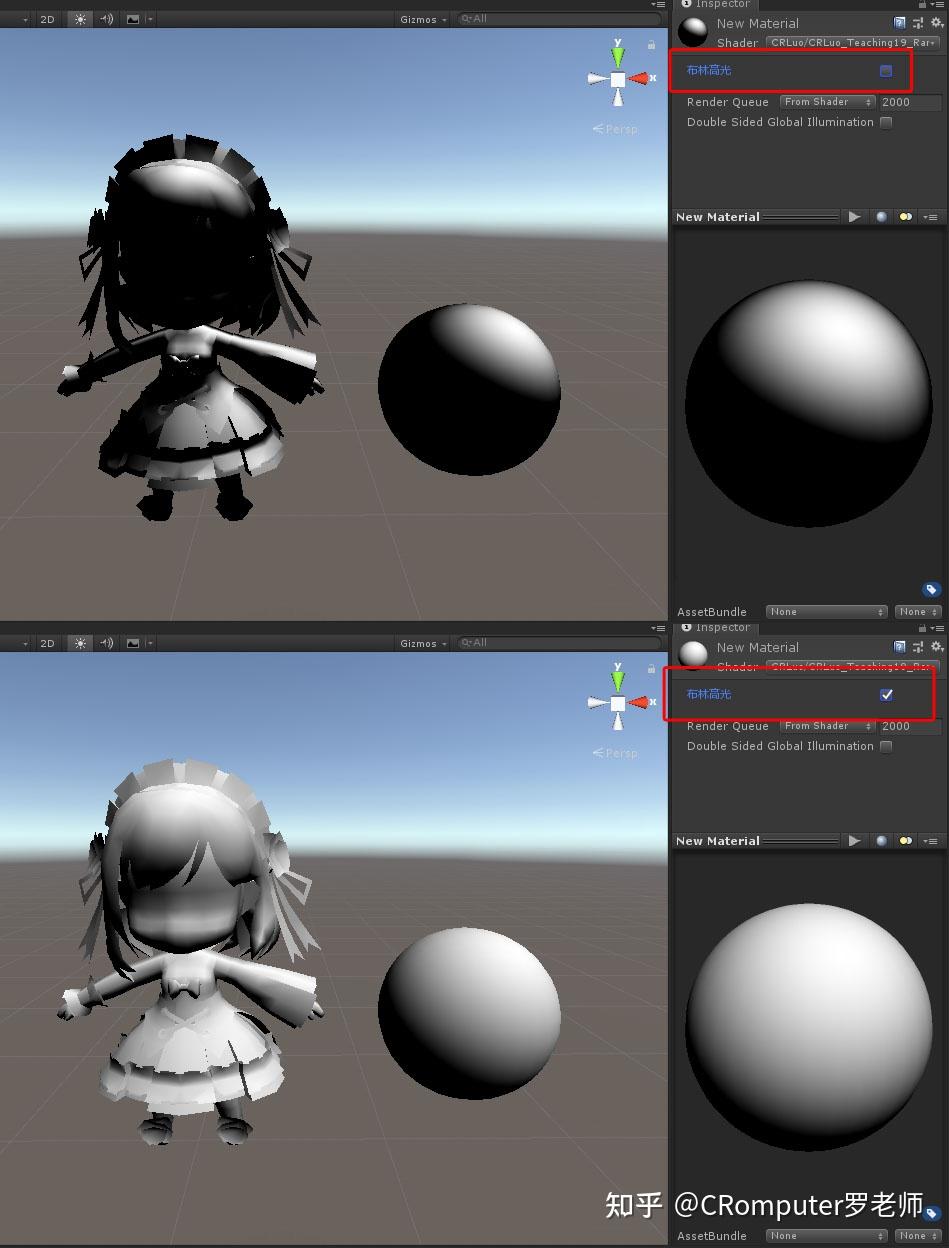
Task: Open the Shader dropdown showing CRLuo_Teaching19
Action: tap(851, 42)
